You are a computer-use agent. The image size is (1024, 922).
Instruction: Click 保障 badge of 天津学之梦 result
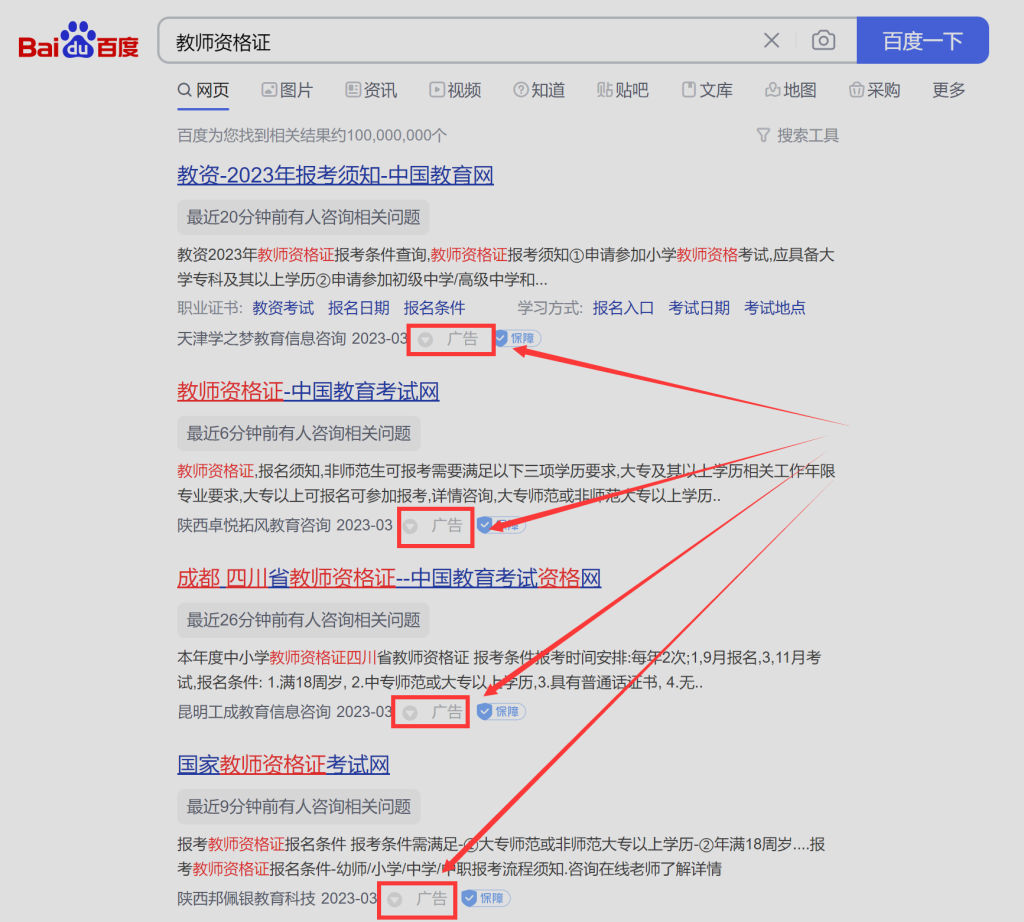coord(518,338)
